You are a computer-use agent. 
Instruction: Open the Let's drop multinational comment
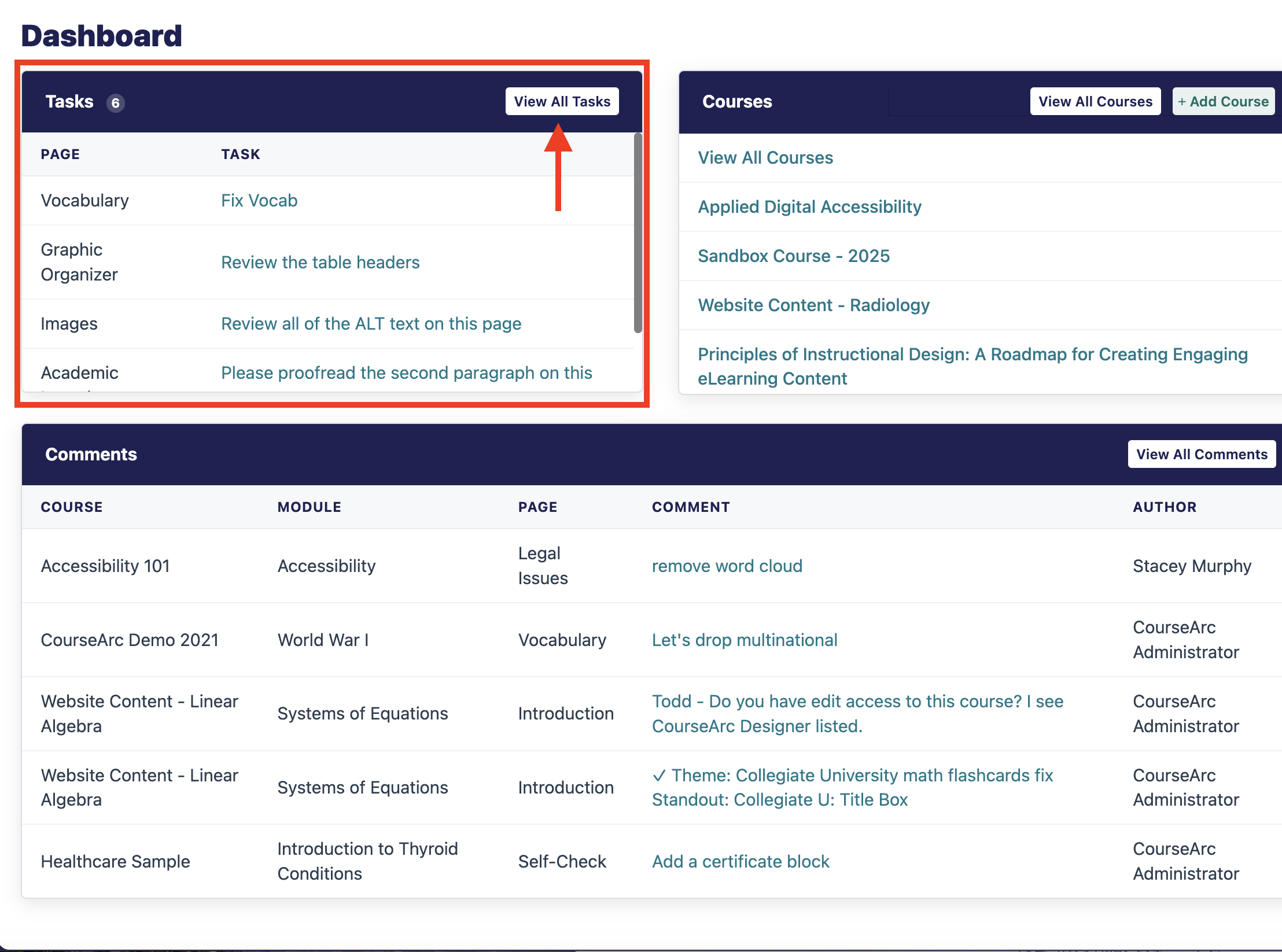tap(744, 640)
